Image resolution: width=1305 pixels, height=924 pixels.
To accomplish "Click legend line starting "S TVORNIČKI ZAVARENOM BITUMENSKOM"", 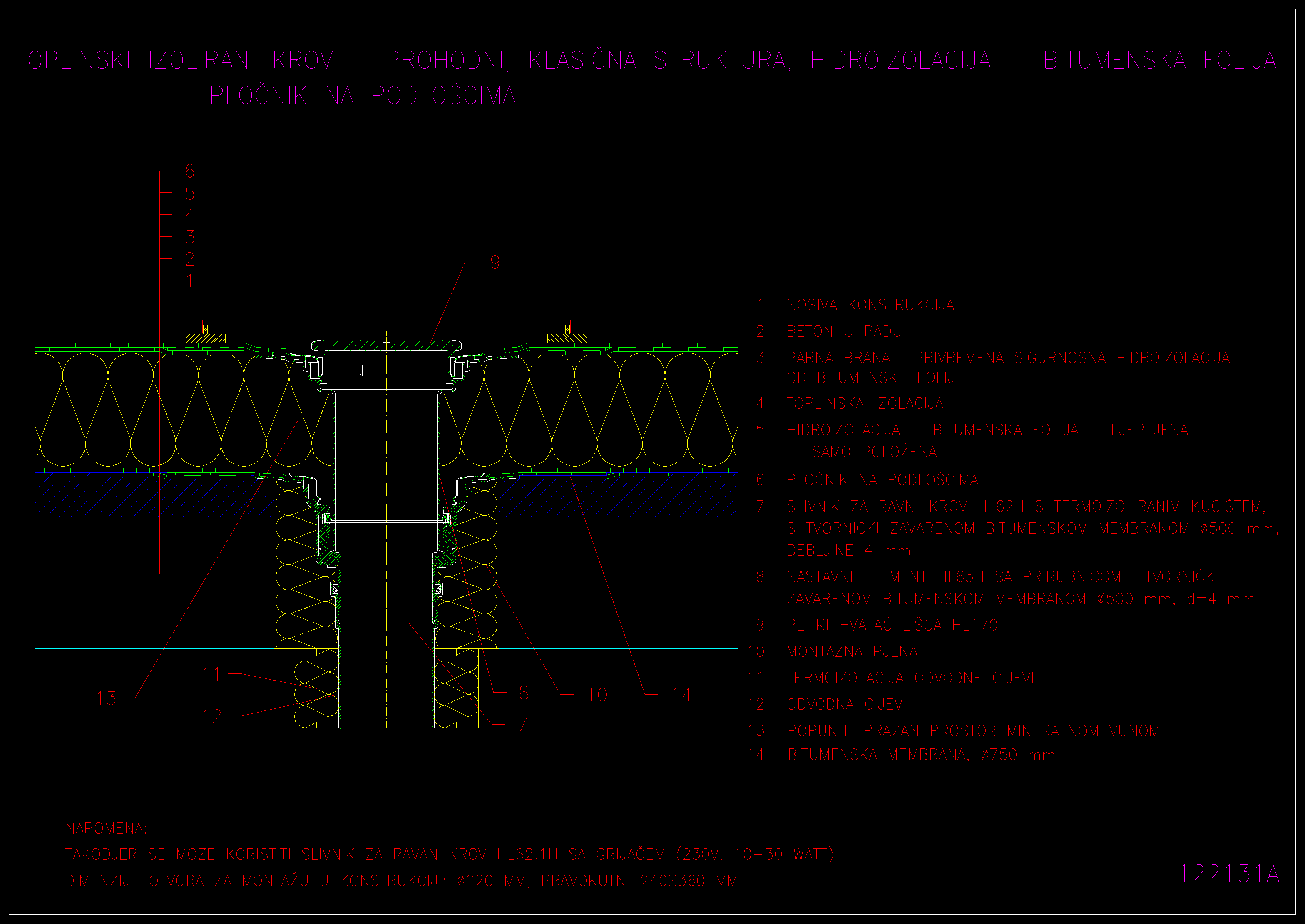I will 1033,528.
